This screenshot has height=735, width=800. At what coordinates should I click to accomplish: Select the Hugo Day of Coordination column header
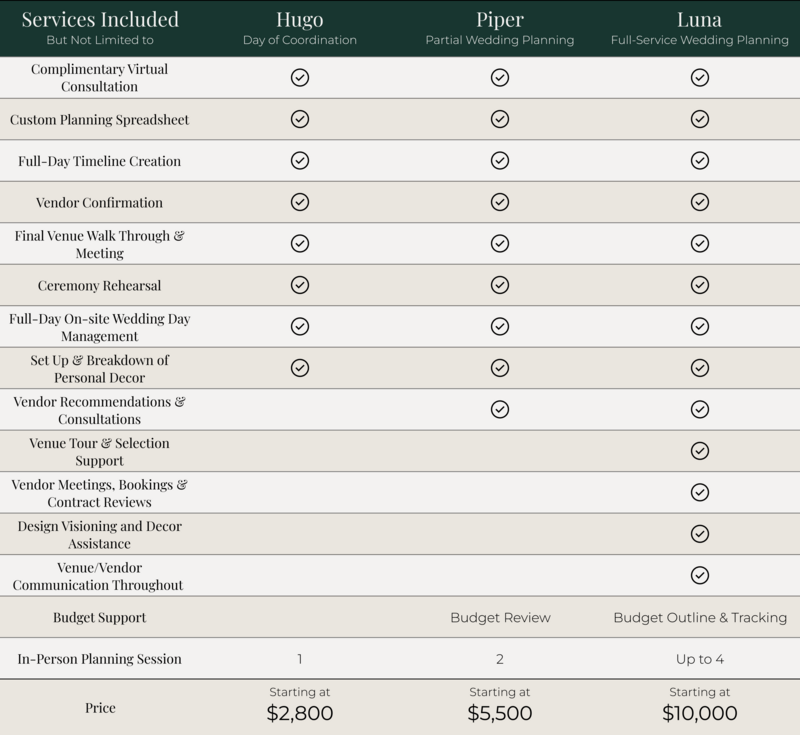[299, 28]
